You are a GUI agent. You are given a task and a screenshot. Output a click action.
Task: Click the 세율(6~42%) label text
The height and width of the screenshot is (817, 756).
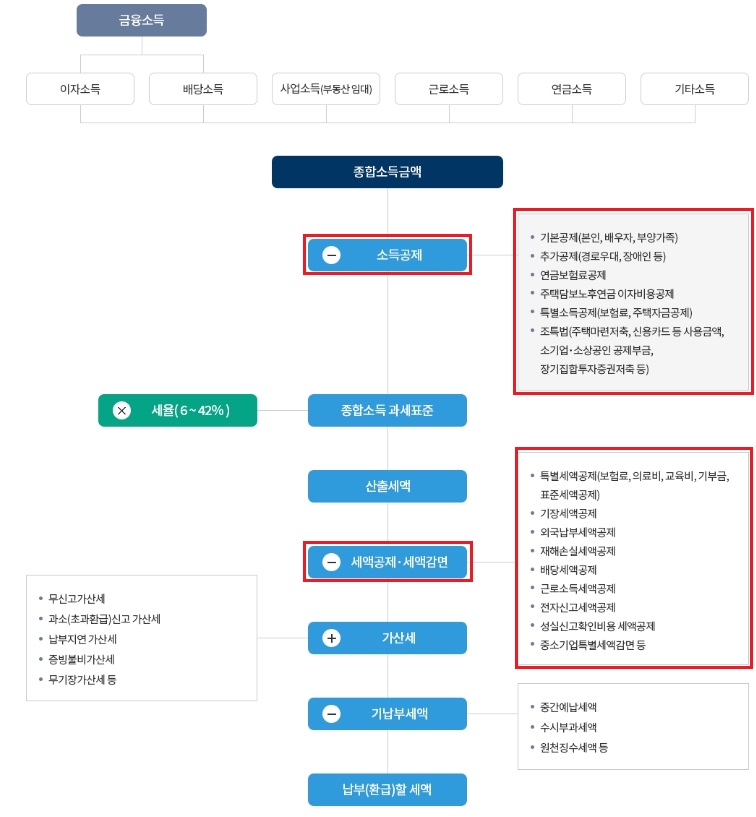pyautogui.click(x=190, y=410)
